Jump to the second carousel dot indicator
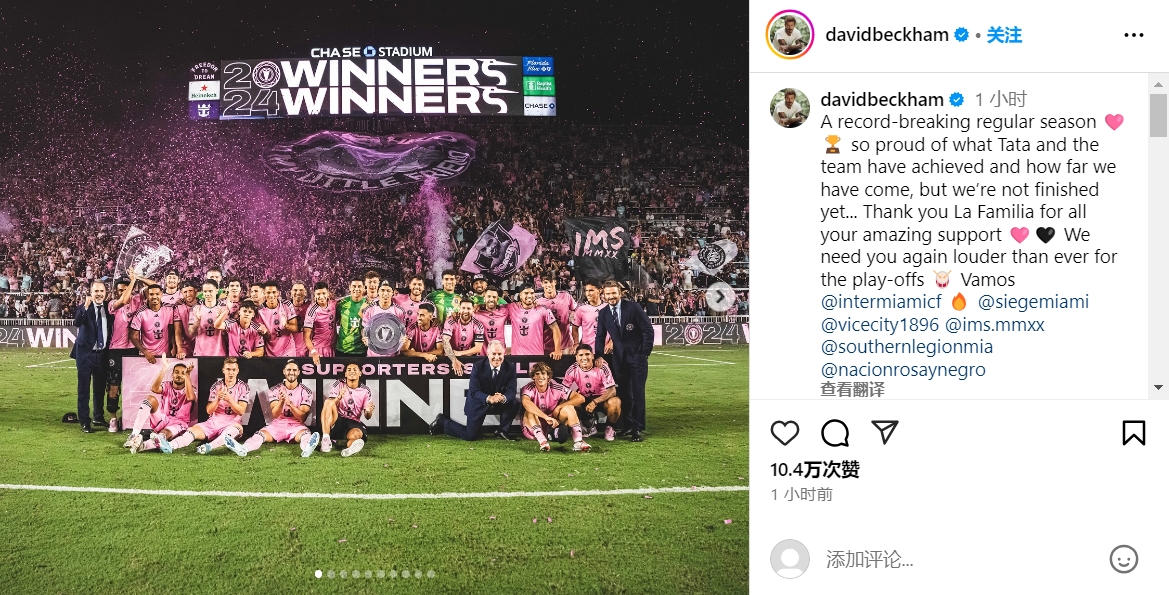Viewport: 1169px width, 595px height. tap(331, 574)
